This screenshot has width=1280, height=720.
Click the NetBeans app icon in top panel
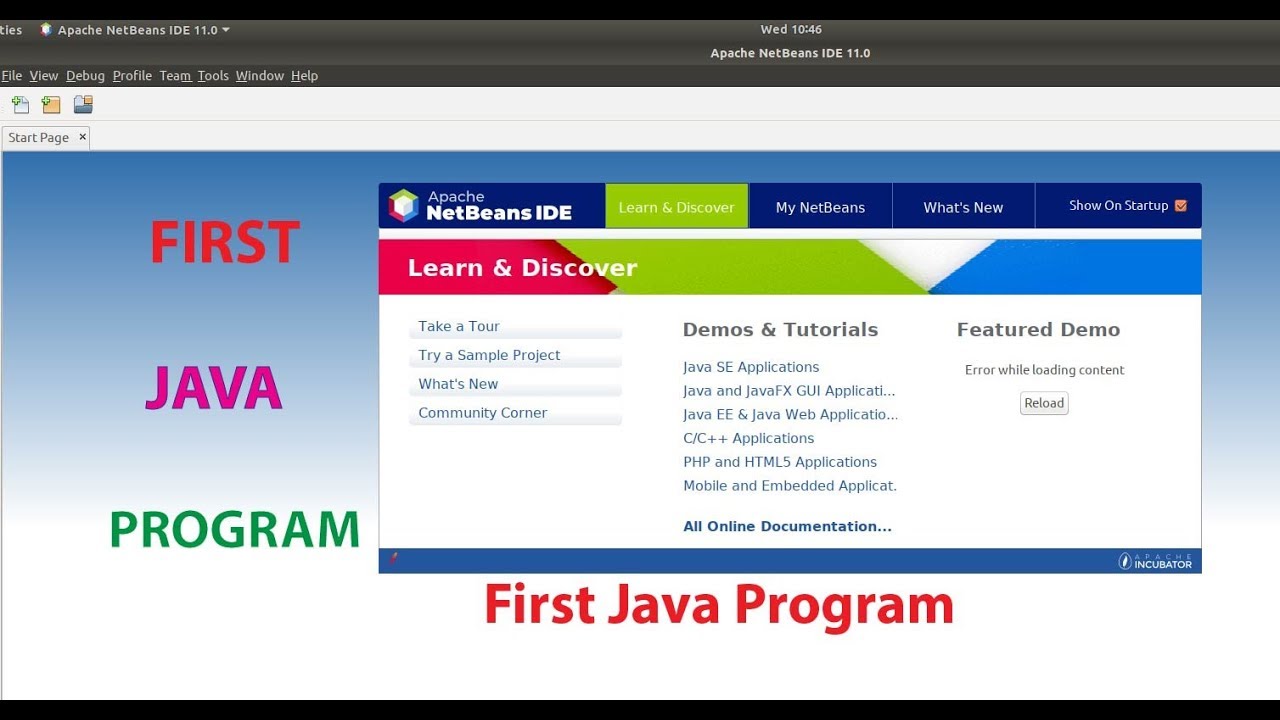46,30
